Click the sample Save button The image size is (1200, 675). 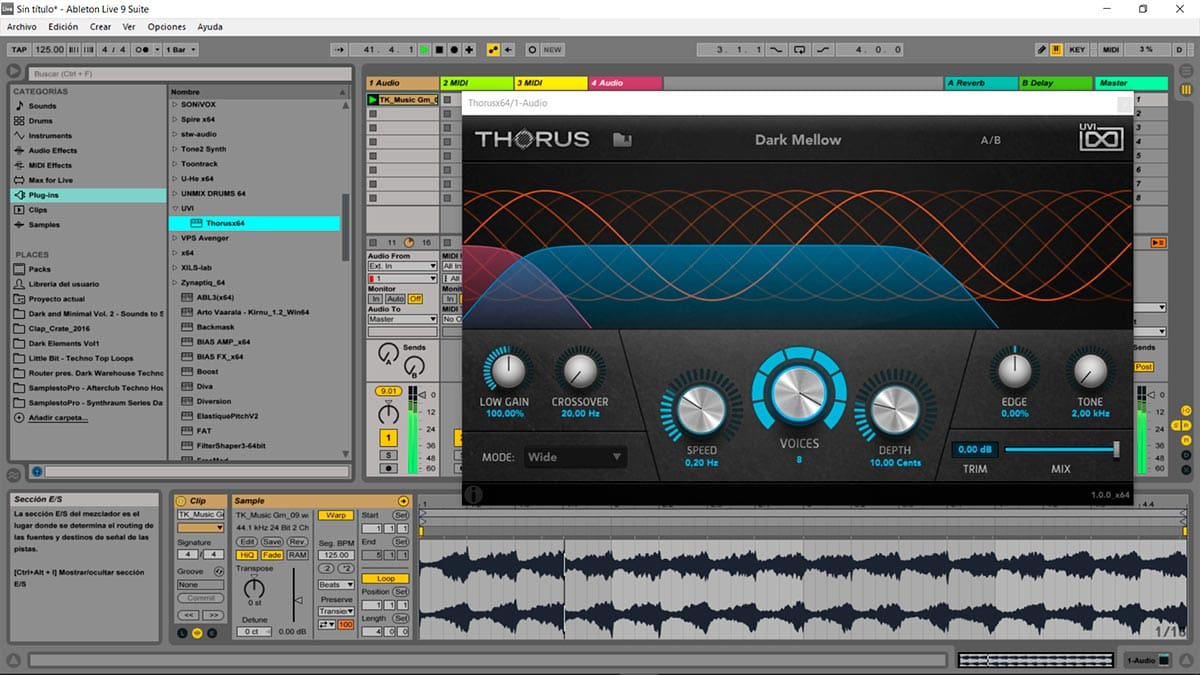(272, 542)
